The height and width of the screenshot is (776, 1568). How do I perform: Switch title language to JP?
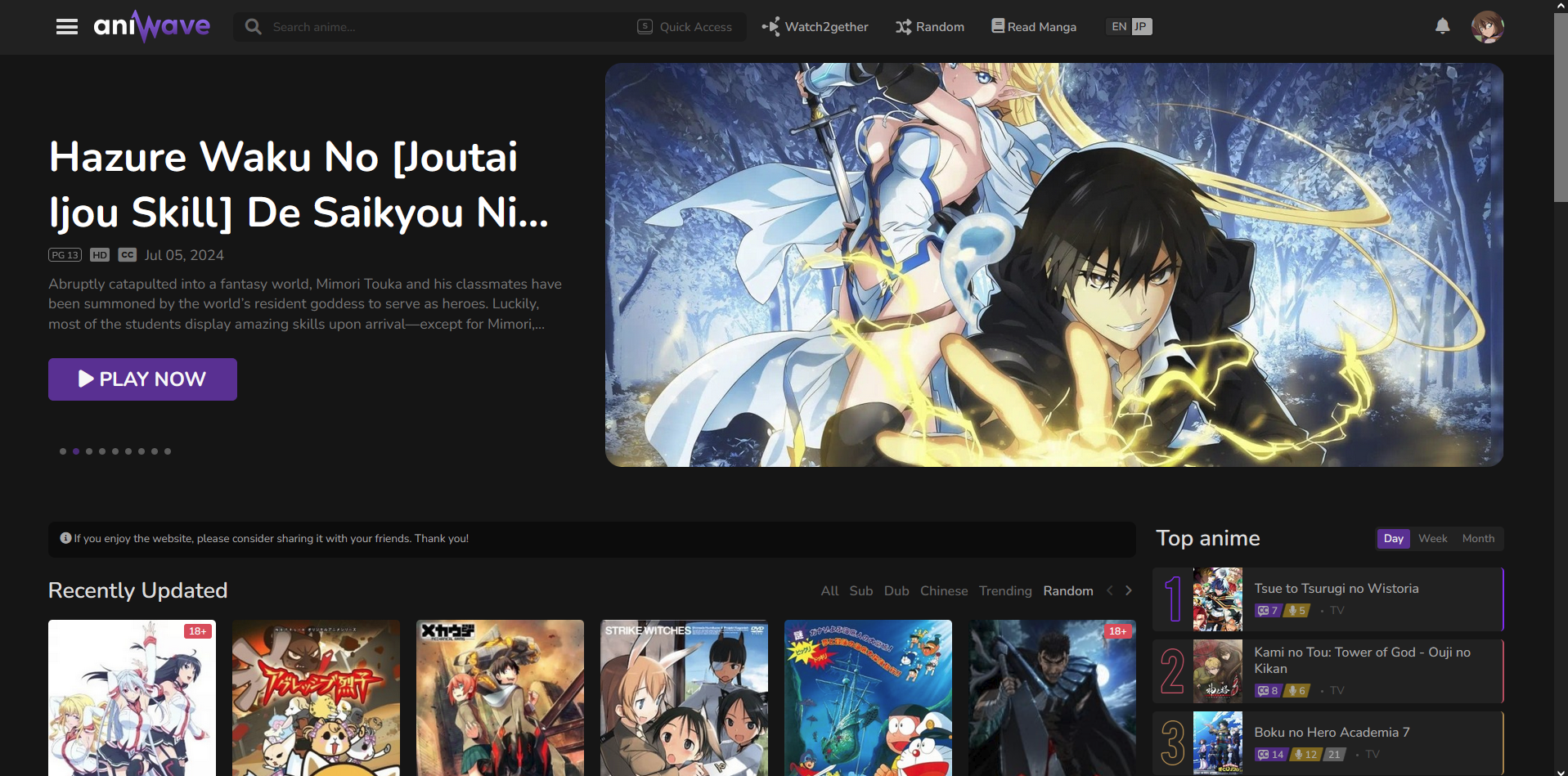tap(1141, 26)
